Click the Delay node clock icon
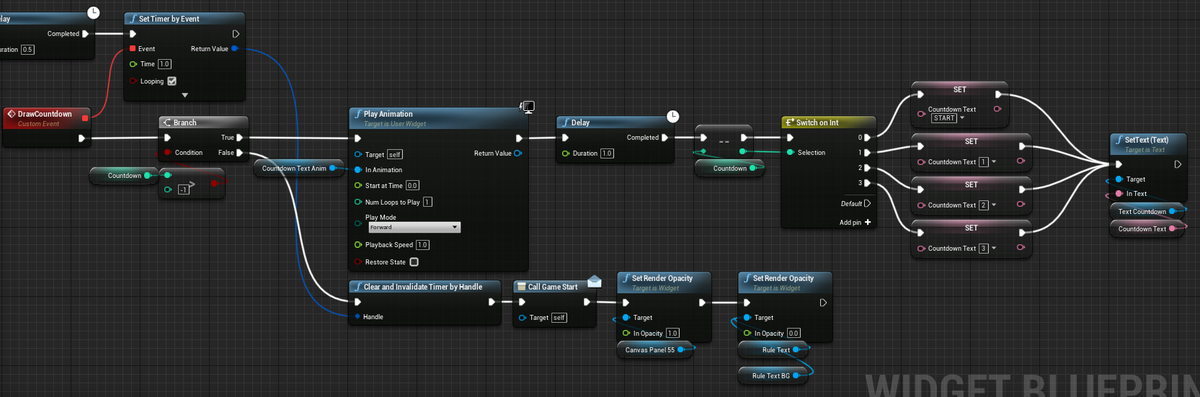 coord(673,115)
